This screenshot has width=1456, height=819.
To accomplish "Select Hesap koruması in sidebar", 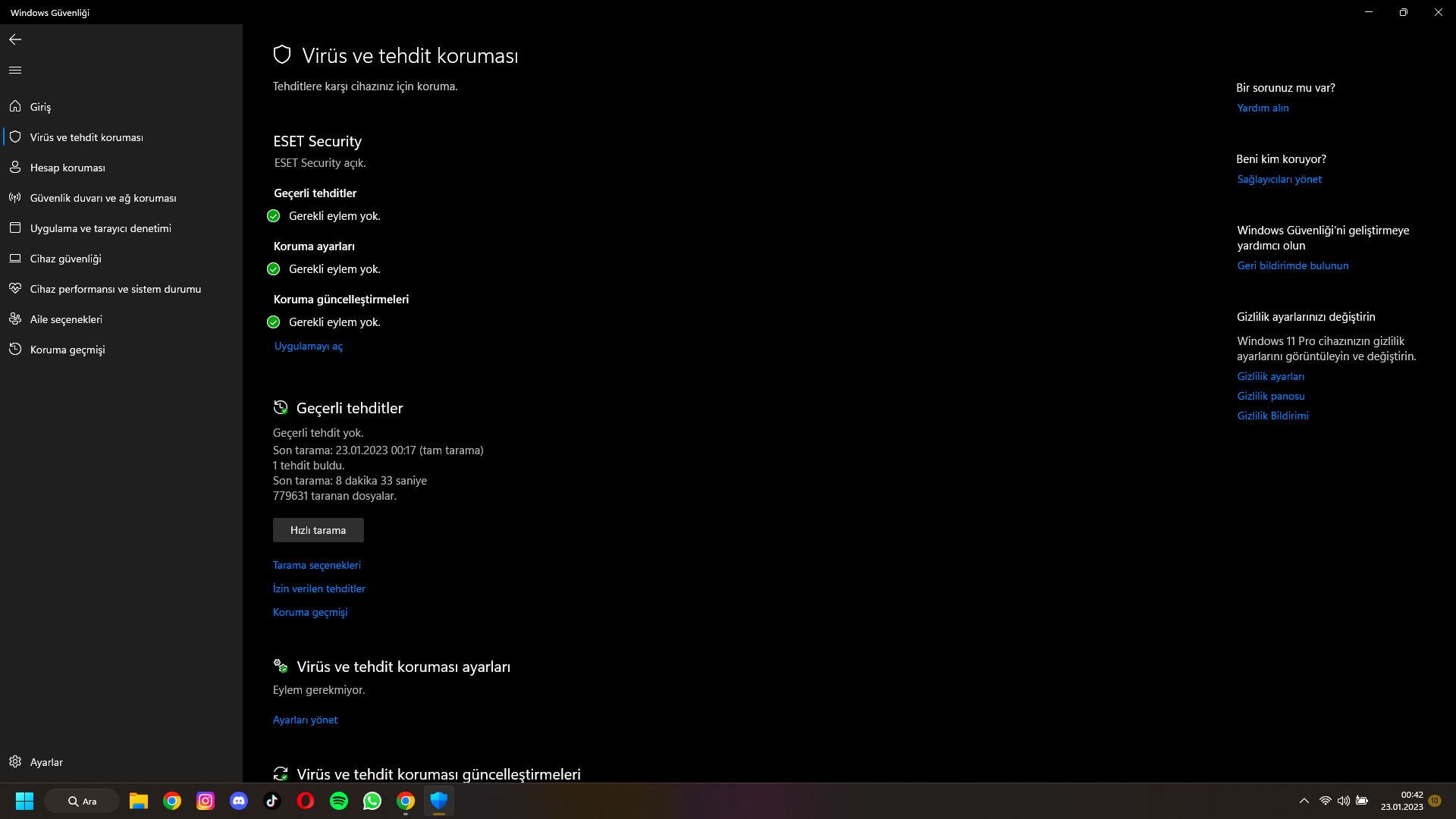I will click(x=67, y=168).
